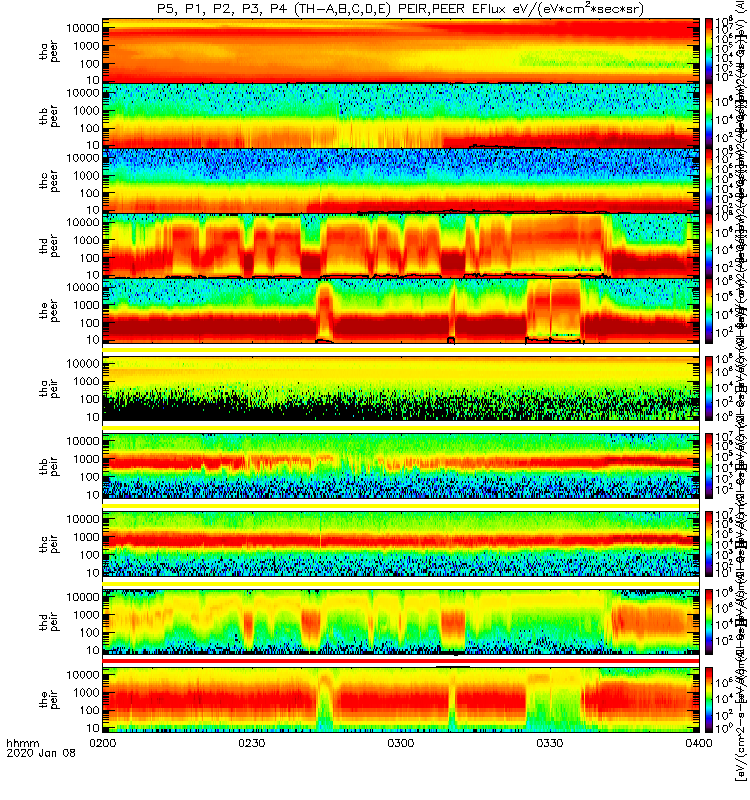This screenshot has height=800, width=750.
Task: Click the 'tha peer' y-axis label
Action: click(x=49, y=52)
